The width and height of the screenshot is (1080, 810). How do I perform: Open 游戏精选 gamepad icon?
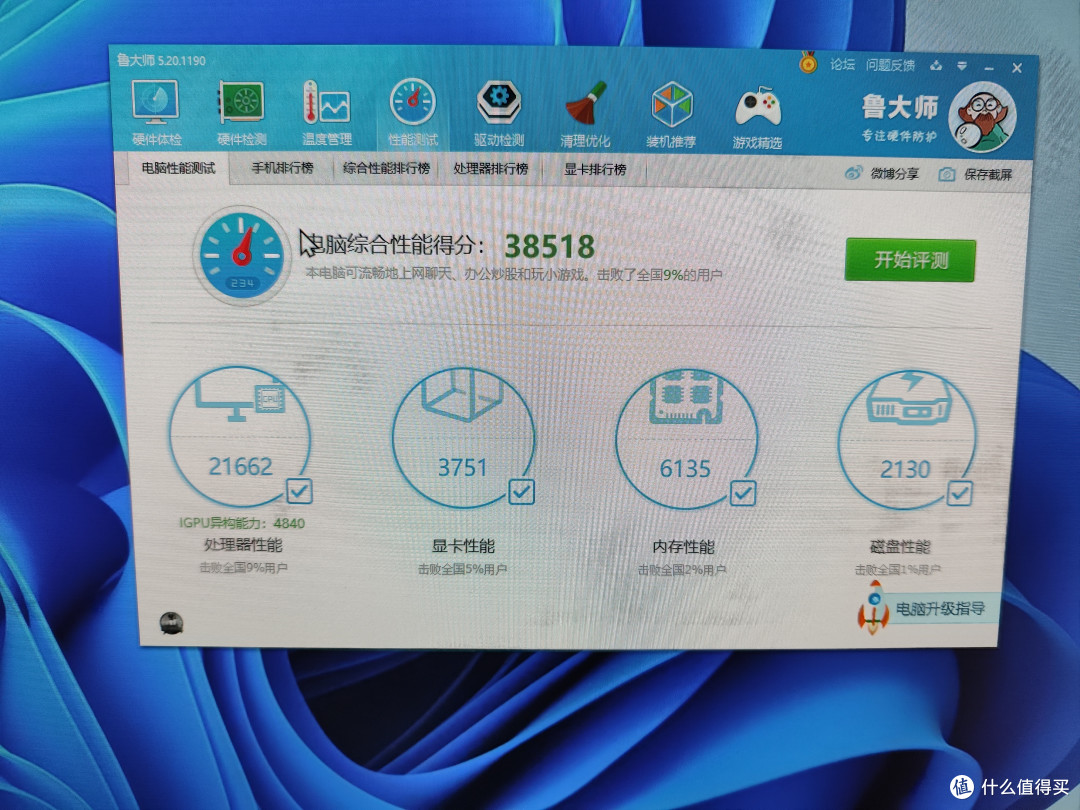tap(758, 107)
